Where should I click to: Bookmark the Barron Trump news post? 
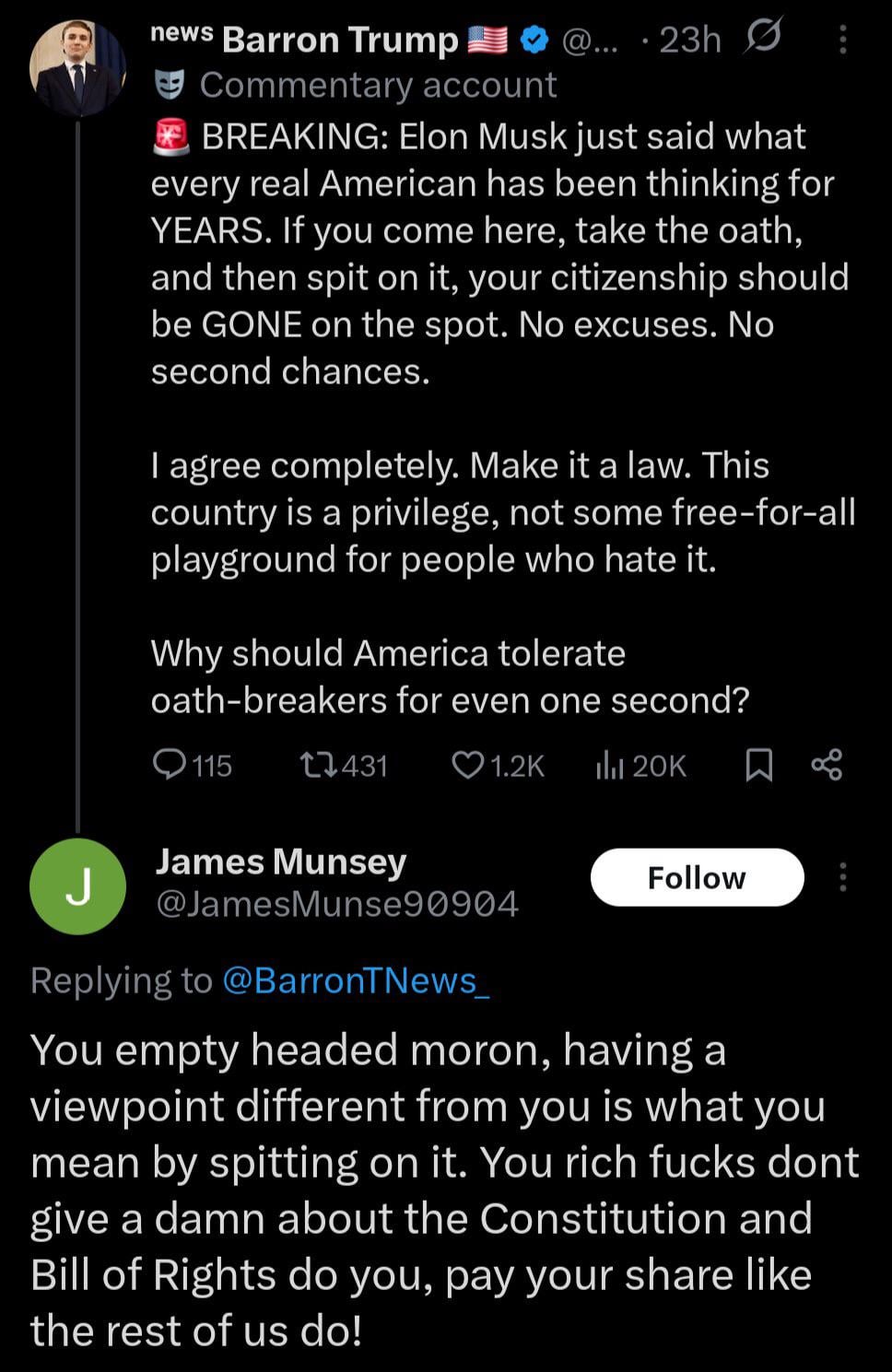click(x=758, y=765)
